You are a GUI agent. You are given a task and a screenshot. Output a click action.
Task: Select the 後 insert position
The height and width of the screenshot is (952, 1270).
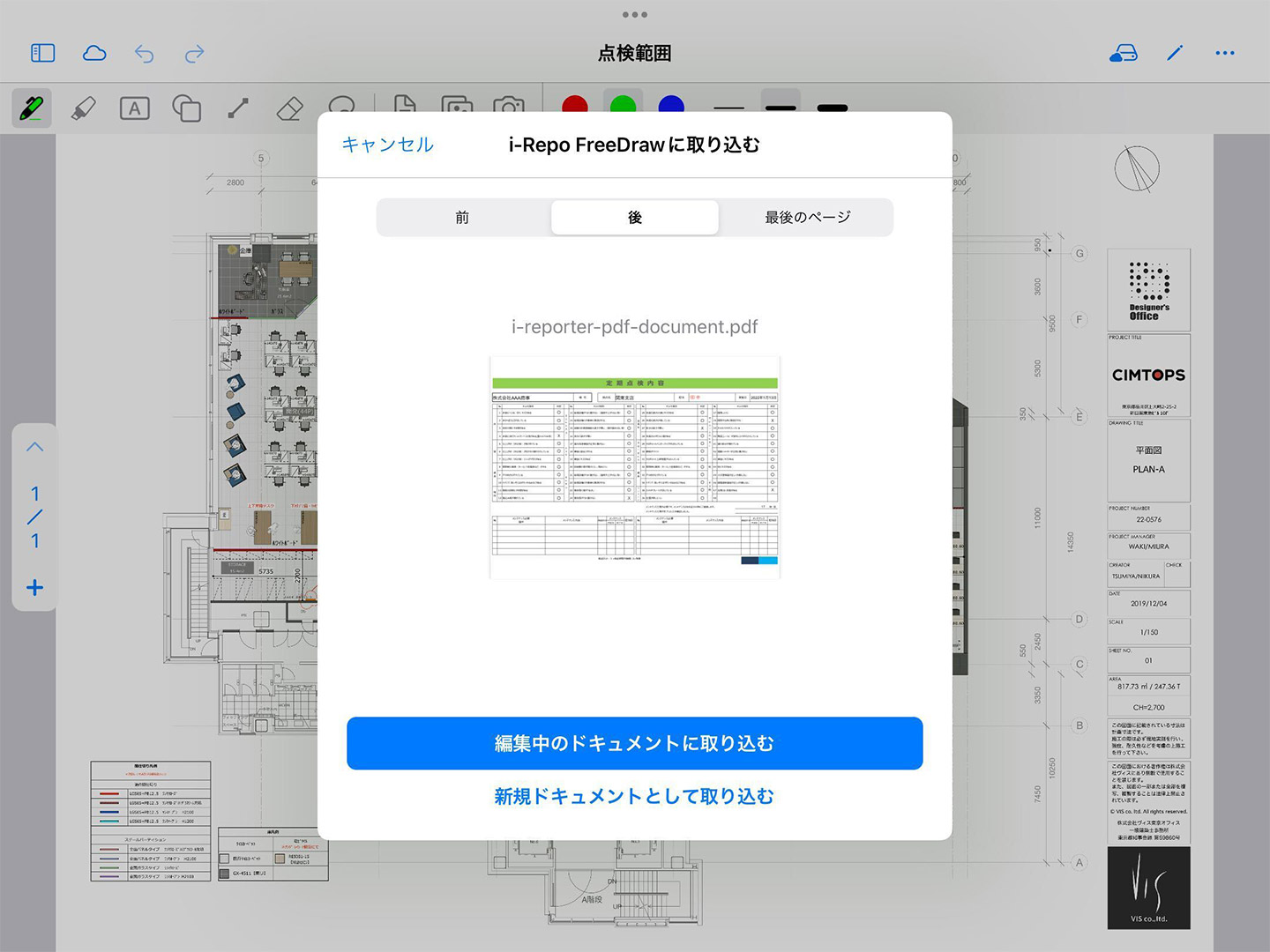tap(634, 218)
